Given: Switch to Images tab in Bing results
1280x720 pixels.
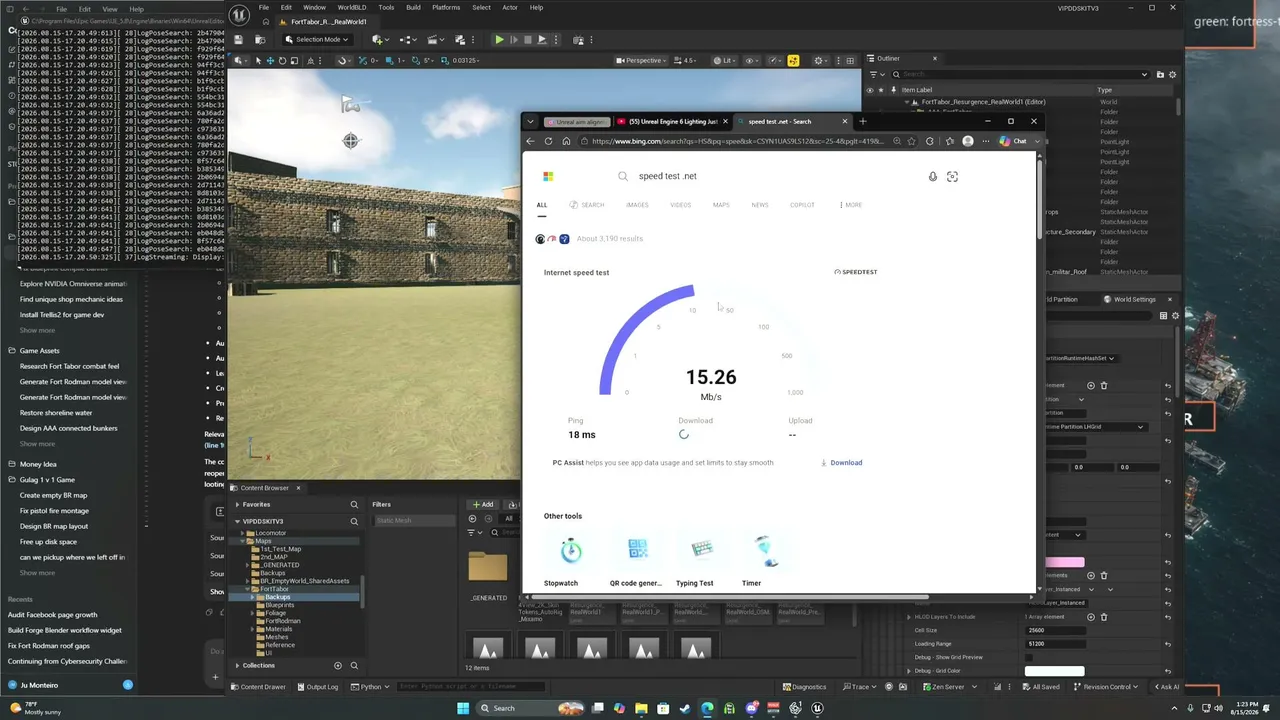Looking at the screenshot, I should (x=637, y=205).
